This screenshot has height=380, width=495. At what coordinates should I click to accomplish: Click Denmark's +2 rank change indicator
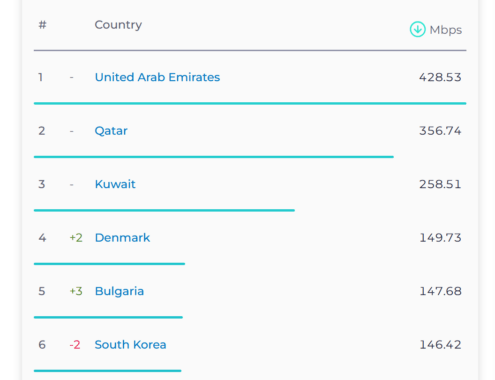[76, 238]
